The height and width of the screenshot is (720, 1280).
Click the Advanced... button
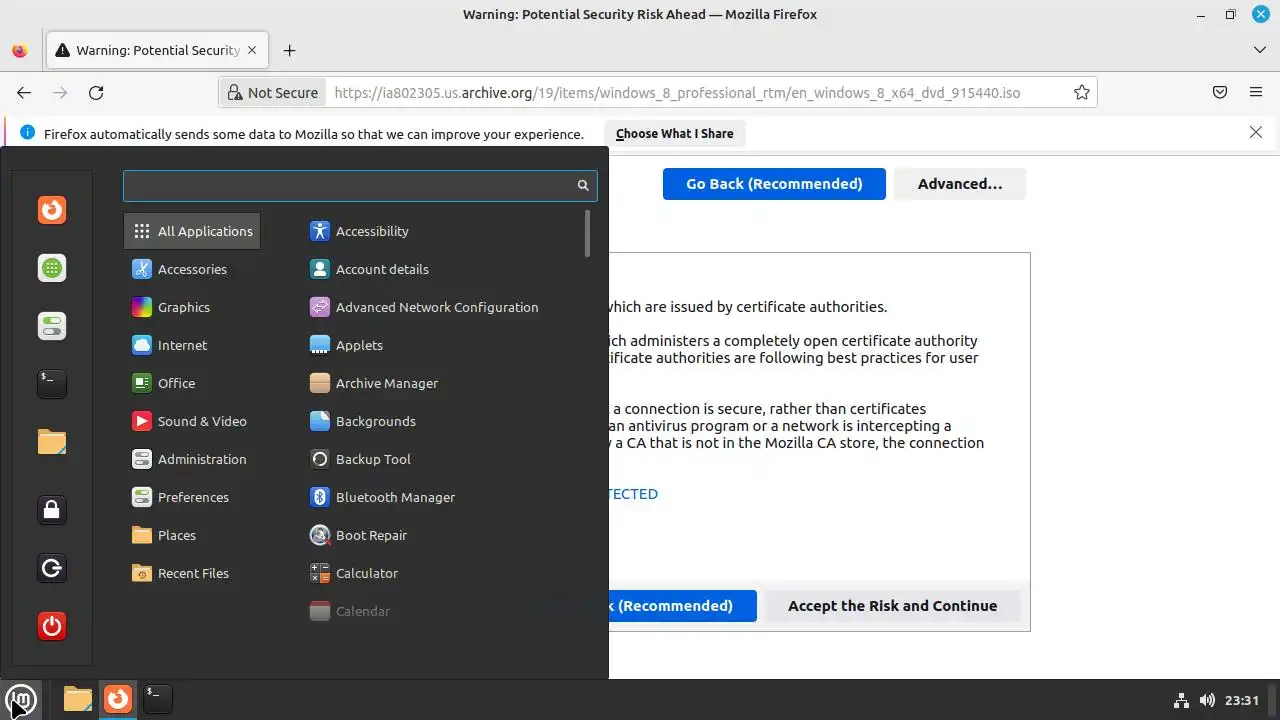point(960,184)
